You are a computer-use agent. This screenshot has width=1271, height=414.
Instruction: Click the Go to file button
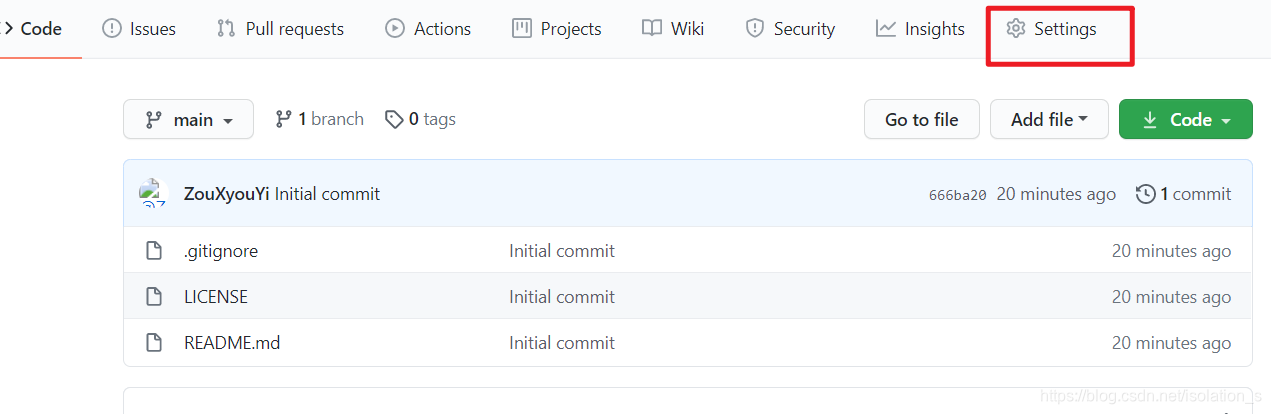(x=922, y=119)
